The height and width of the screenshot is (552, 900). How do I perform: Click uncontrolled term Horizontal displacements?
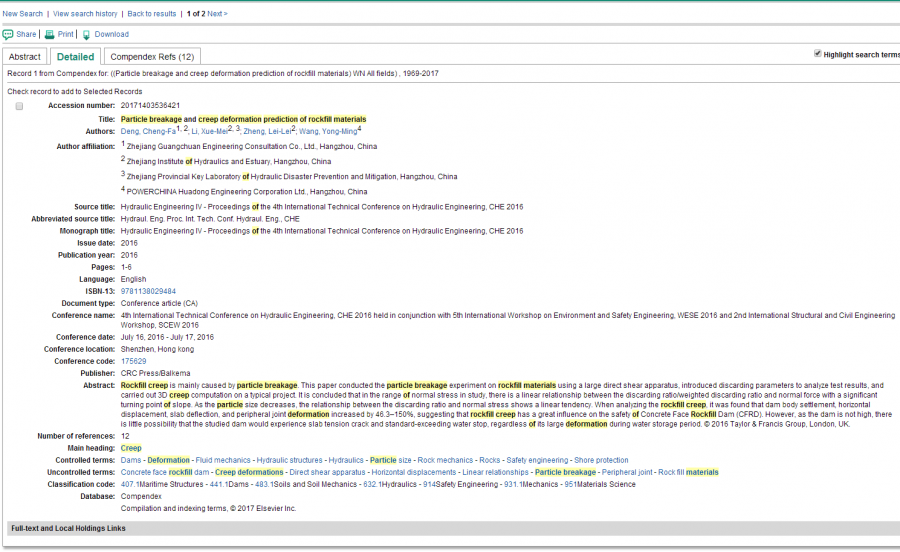pyautogui.click(x=414, y=472)
